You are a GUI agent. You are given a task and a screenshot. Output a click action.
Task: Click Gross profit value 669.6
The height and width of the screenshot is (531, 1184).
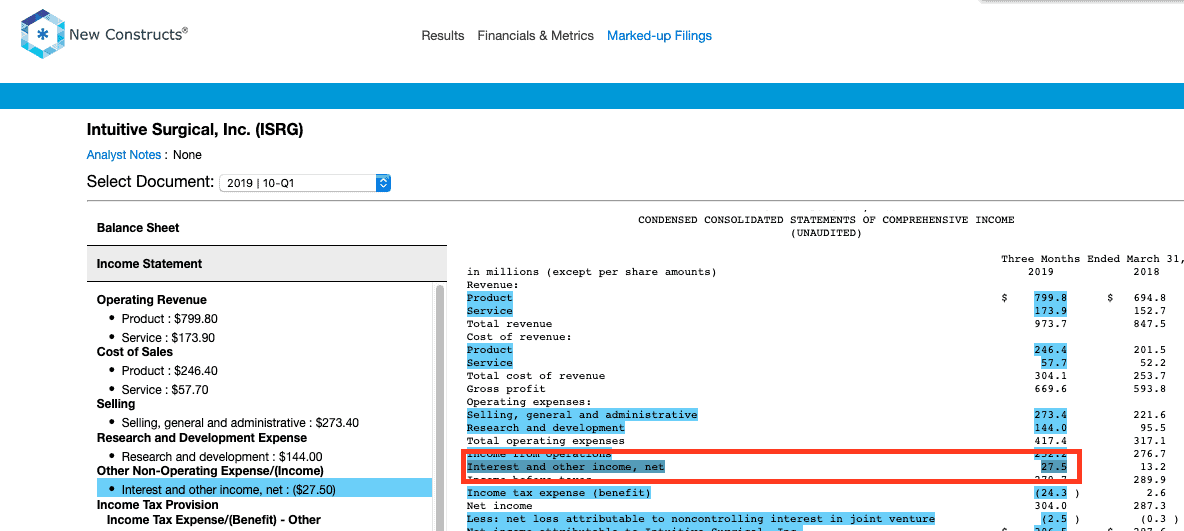pos(1051,389)
